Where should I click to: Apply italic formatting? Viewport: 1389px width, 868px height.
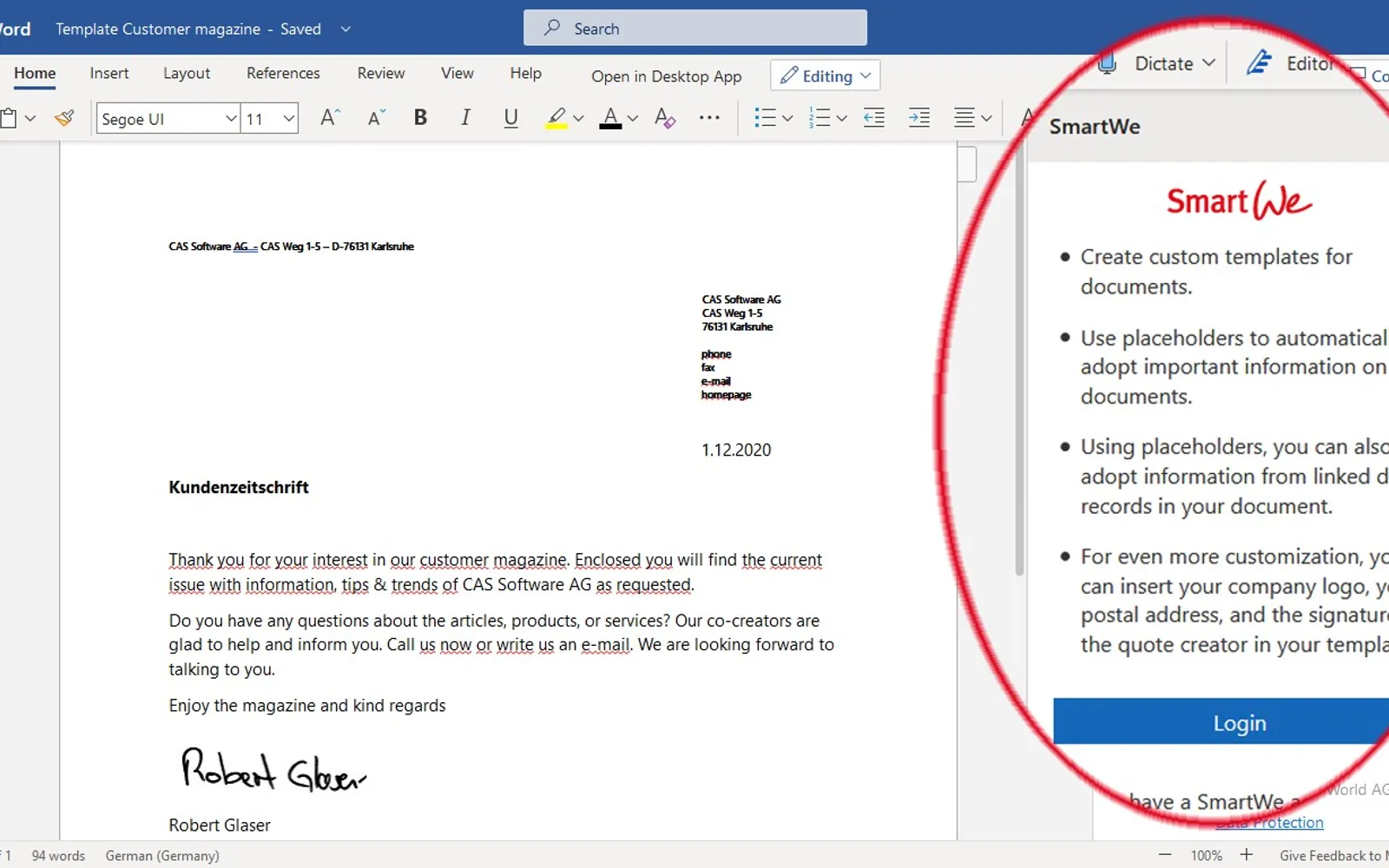click(465, 117)
